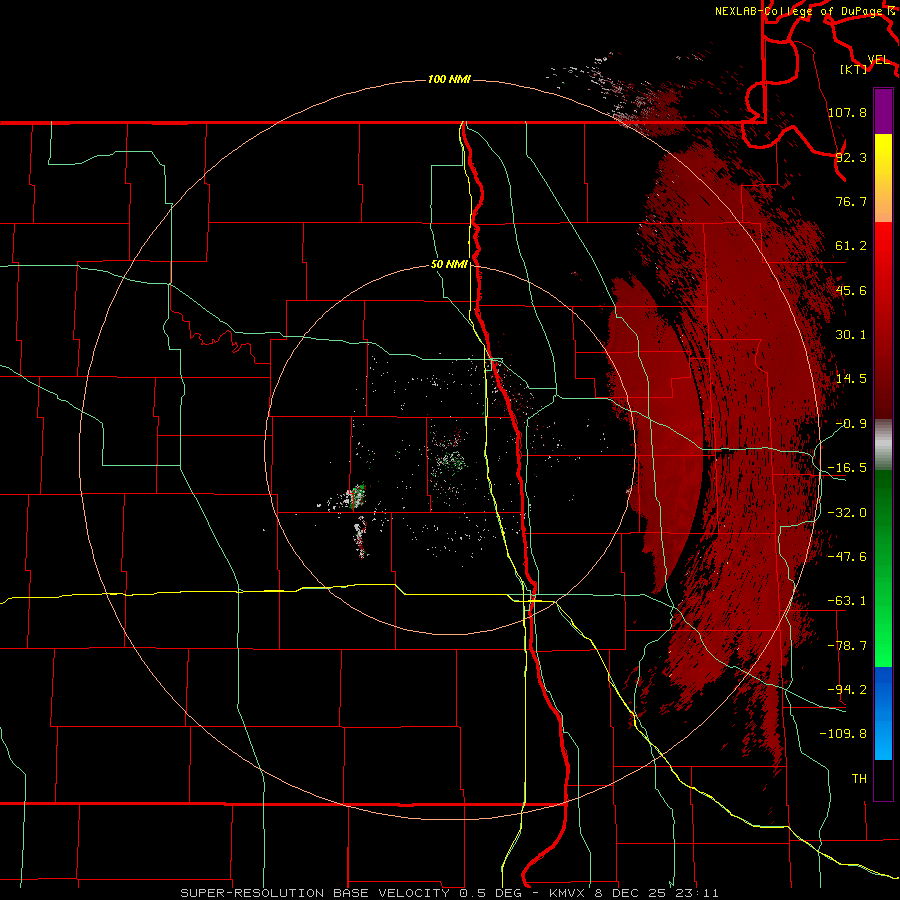Click the 100 NMI range ring label
The height and width of the screenshot is (900, 900).
(449, 79)
